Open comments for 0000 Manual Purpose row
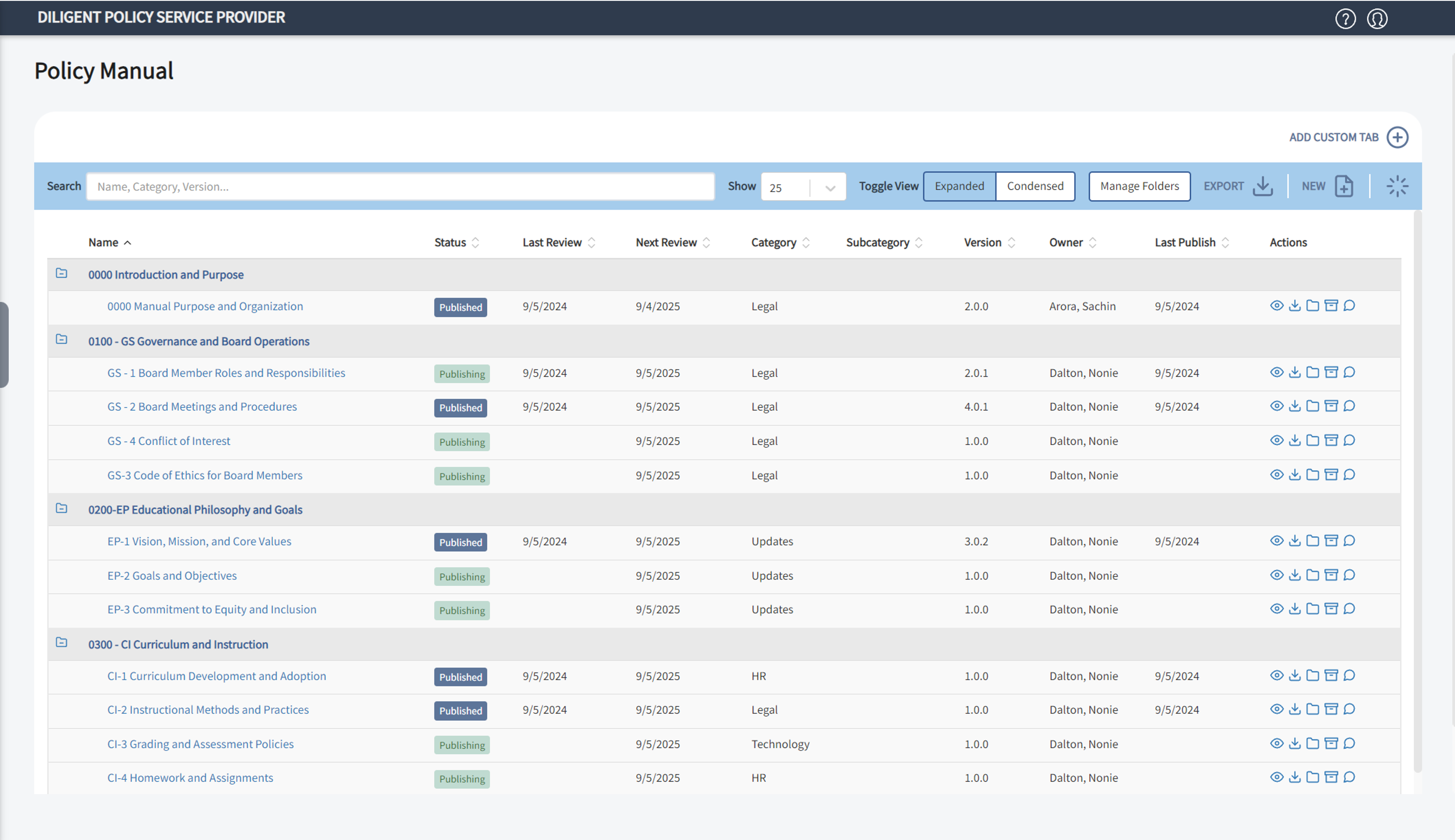Viewport: 1455px width, 840px height. [x=1349, y=306]
